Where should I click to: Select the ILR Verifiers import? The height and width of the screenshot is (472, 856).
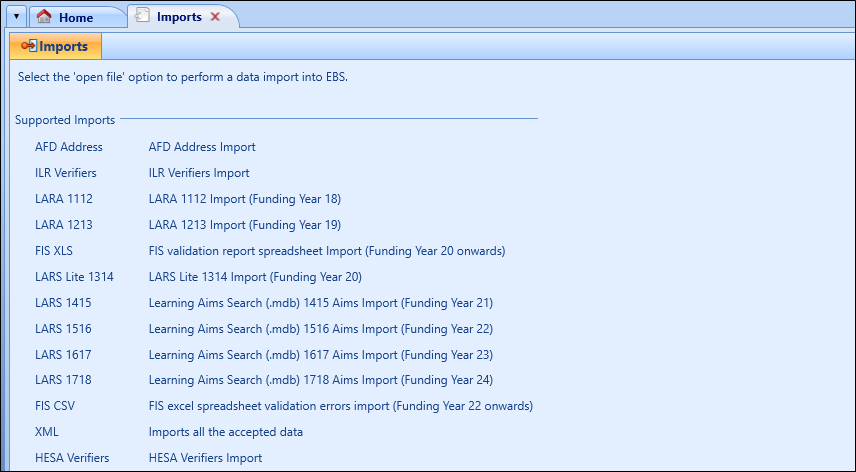pyautogui.click(x=66, y=173)
